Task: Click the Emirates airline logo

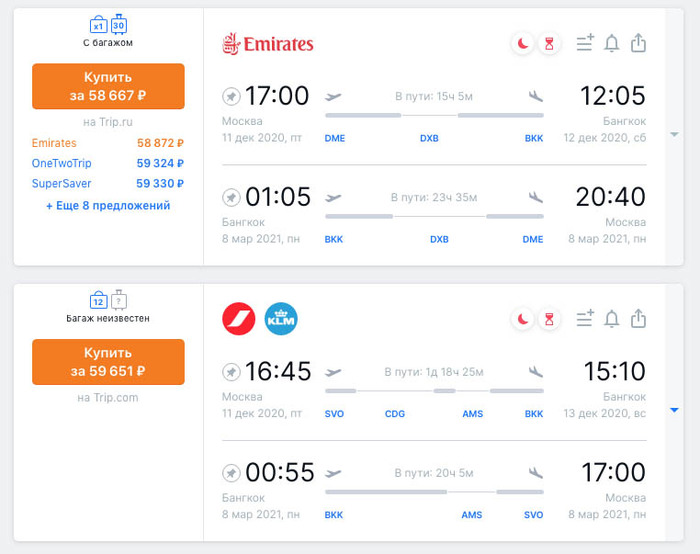Action: click(x=267, y=43)
